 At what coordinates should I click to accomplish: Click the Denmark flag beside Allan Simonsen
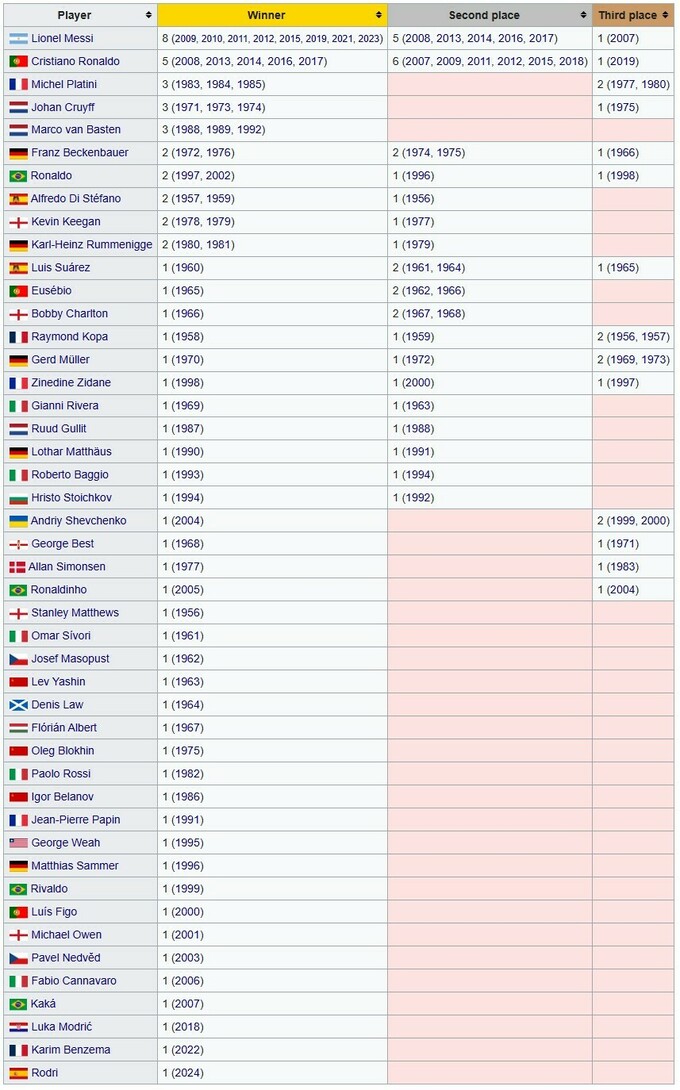(x=16, y=567)
